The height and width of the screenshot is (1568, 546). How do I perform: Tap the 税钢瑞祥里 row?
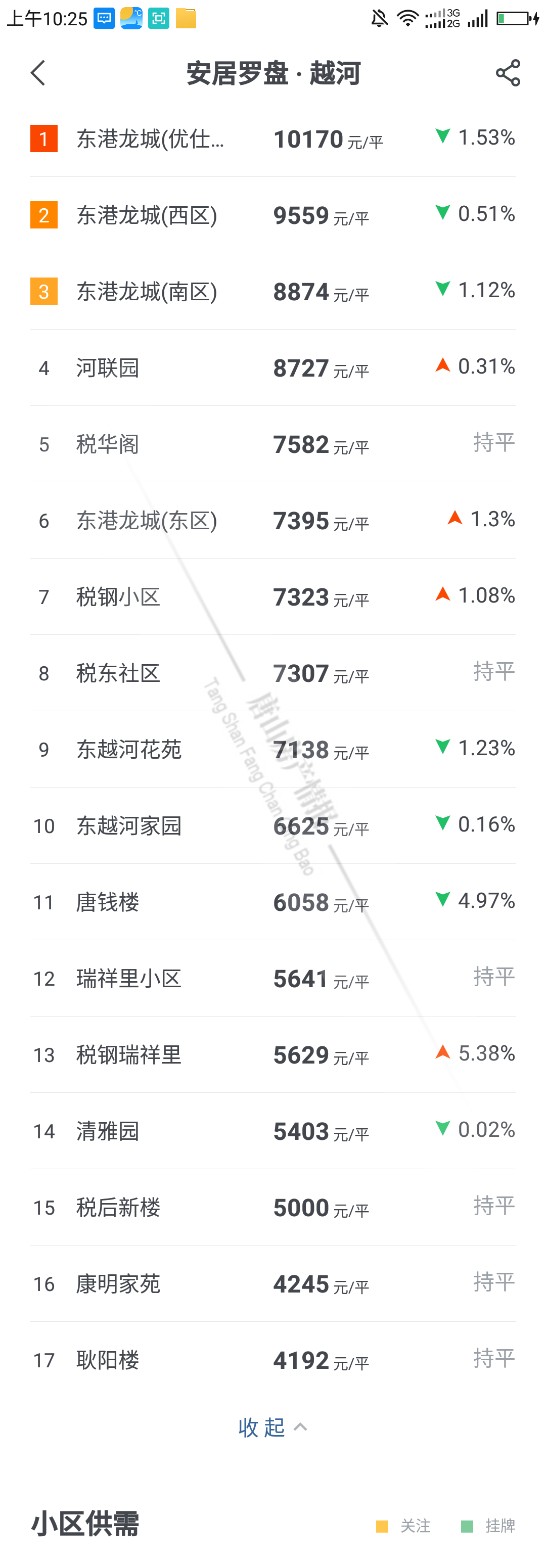point(128,1055)
